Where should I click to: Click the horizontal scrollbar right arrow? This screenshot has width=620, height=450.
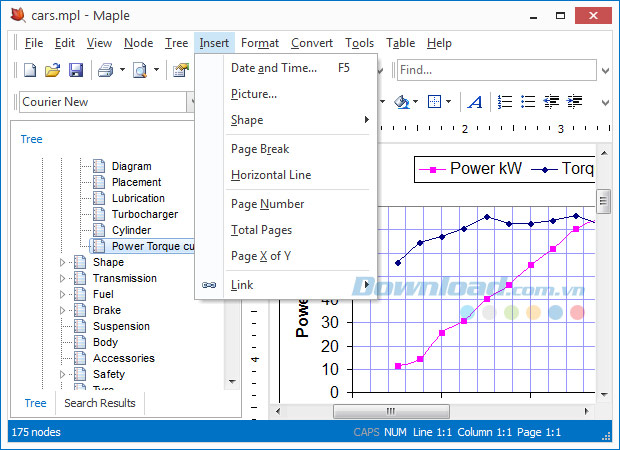587,411
